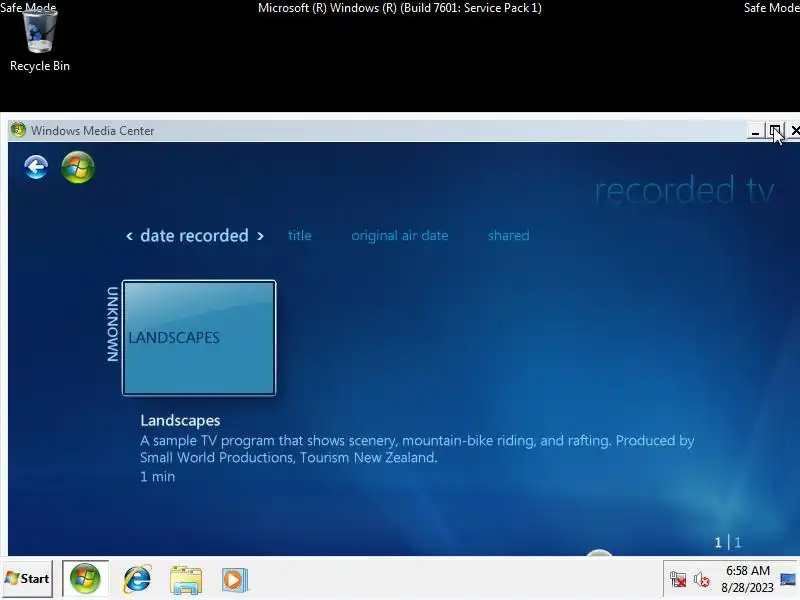This screenshot has width=800, height=600.
Task: Click the left chevron before date recorded
Action: (129, 236)
